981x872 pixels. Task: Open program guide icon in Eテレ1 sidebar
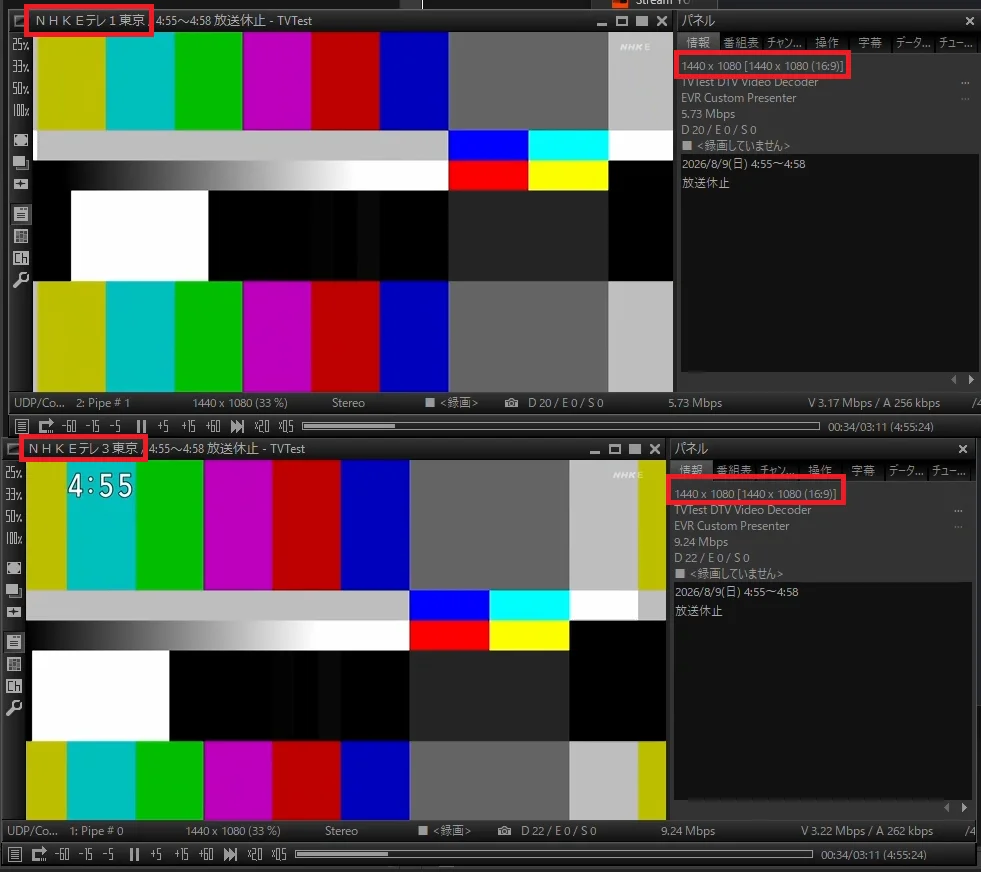tap(21, 236)
